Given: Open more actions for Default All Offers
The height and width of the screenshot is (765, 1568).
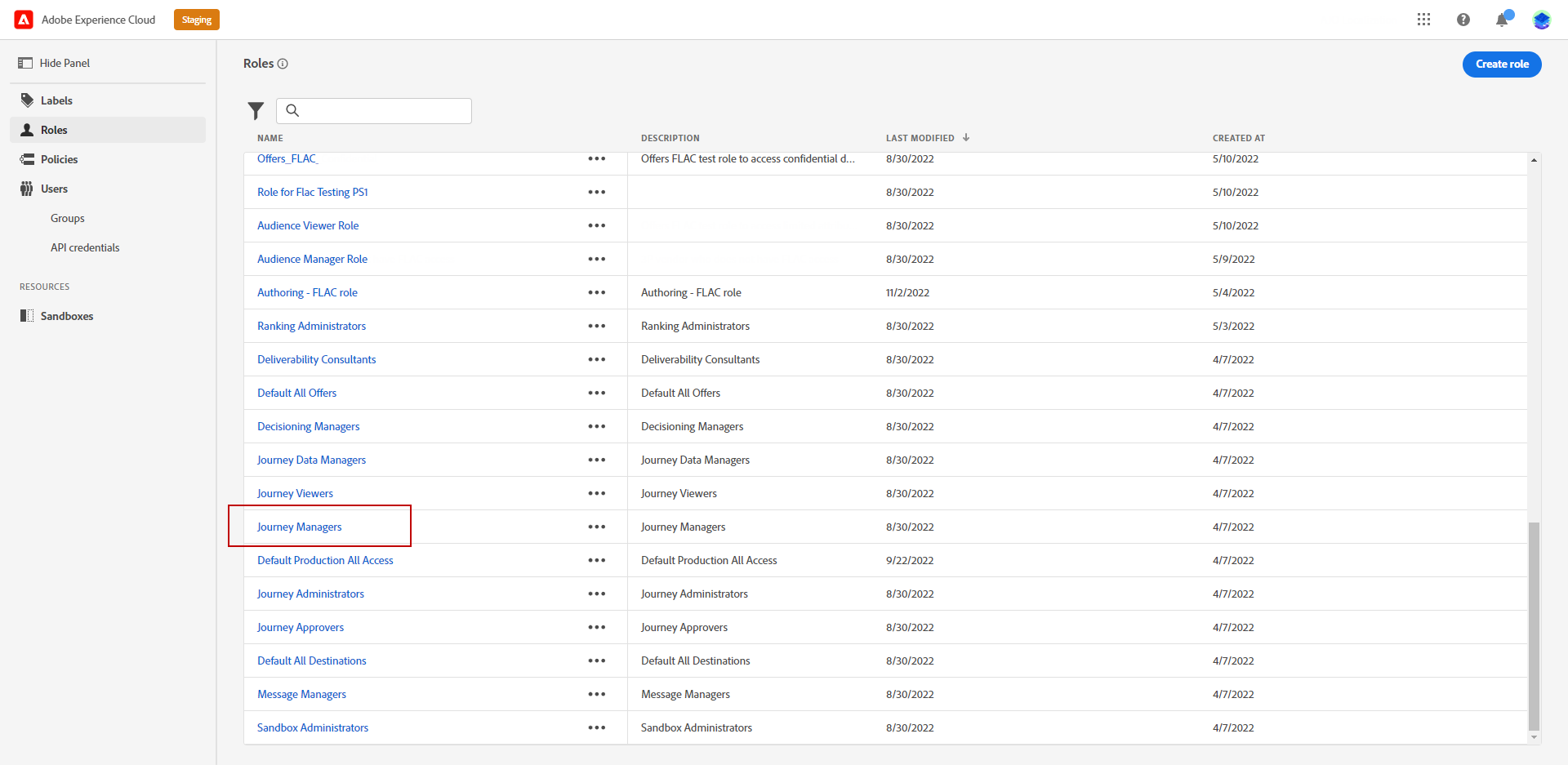Looking at the screenshot, I should [597, 393].
